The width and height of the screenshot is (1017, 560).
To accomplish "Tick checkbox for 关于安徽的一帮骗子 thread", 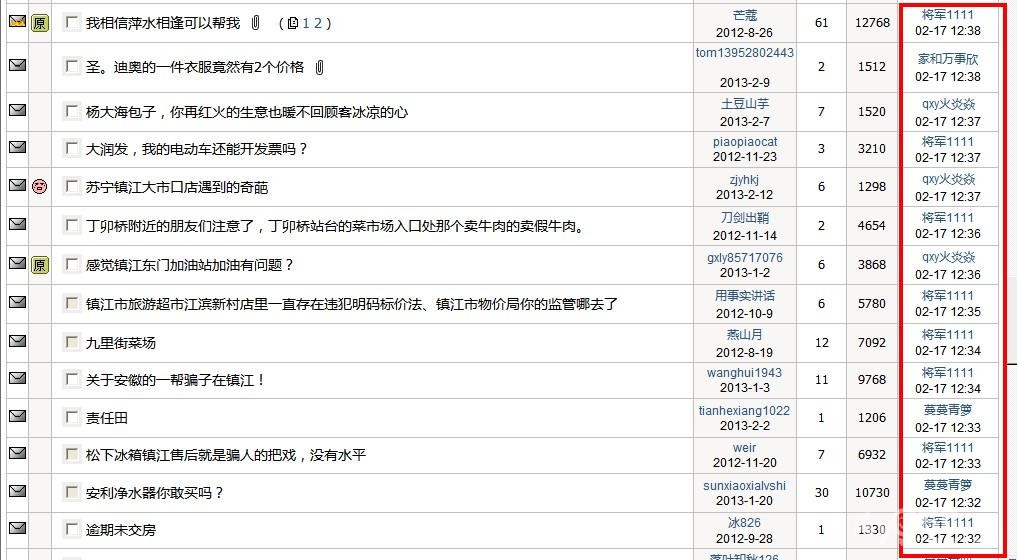I will coord(71,379).
